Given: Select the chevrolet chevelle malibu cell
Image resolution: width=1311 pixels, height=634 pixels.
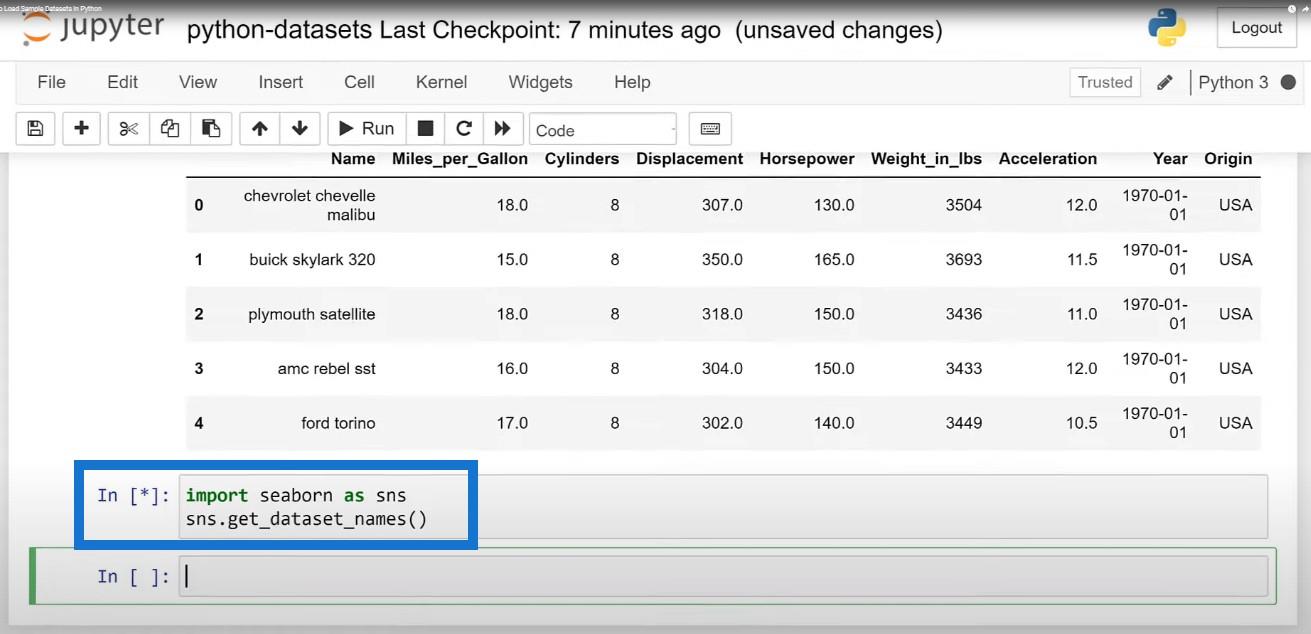Looking at the screenshot, I should [x=310, y=205].
